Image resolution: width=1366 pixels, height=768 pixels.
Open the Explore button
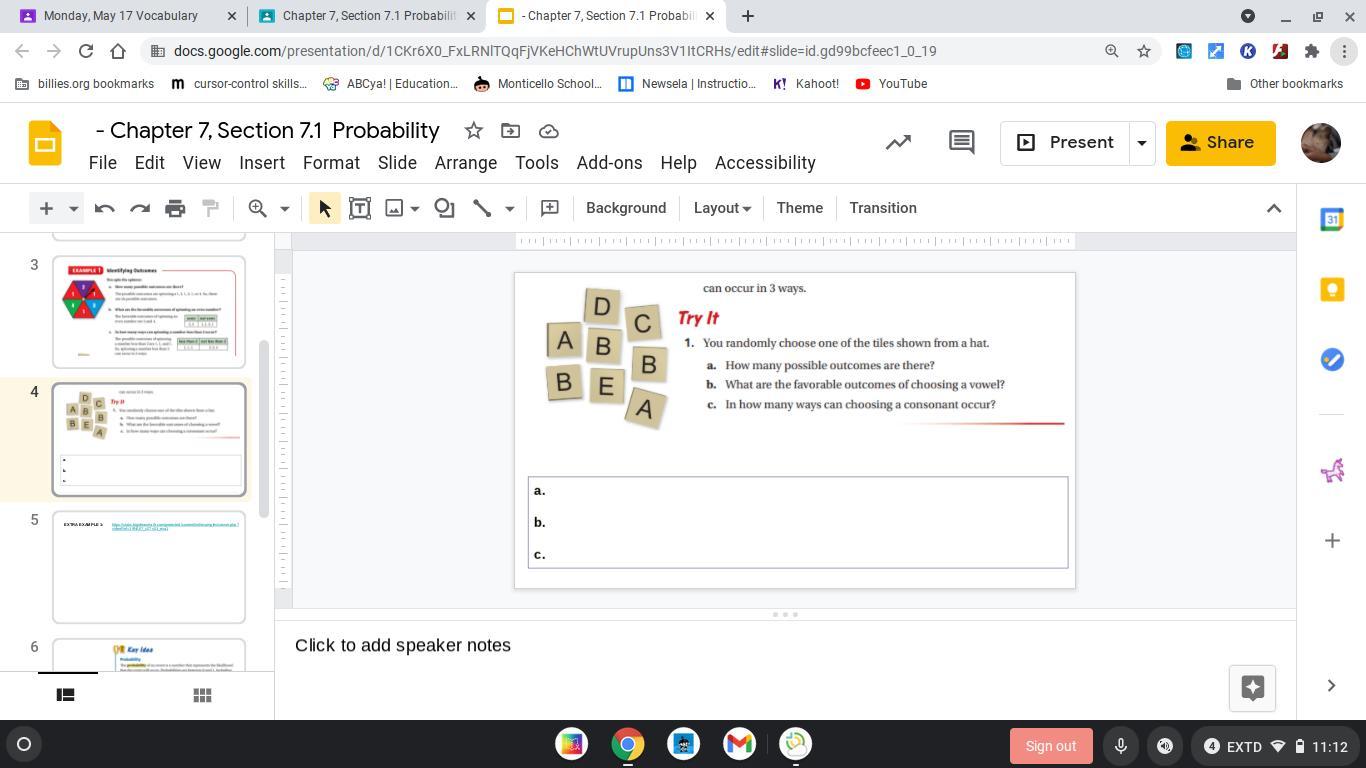click(1252, 687)
